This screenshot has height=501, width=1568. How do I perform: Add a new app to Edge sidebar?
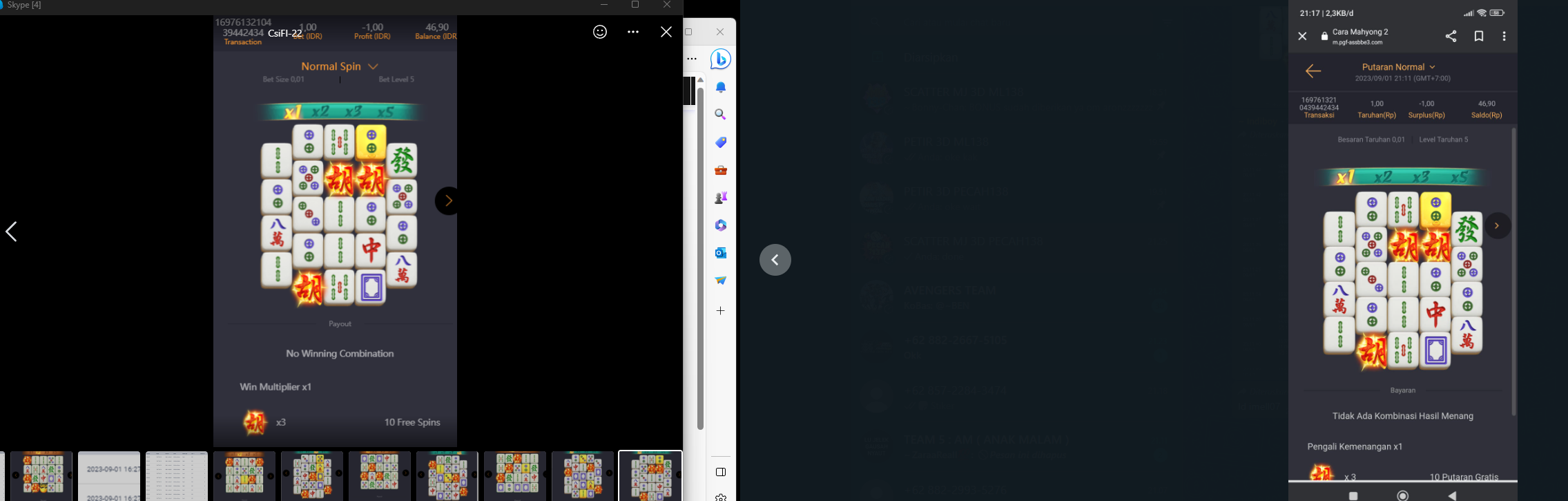pyautogui.click(x=721, y=311)
